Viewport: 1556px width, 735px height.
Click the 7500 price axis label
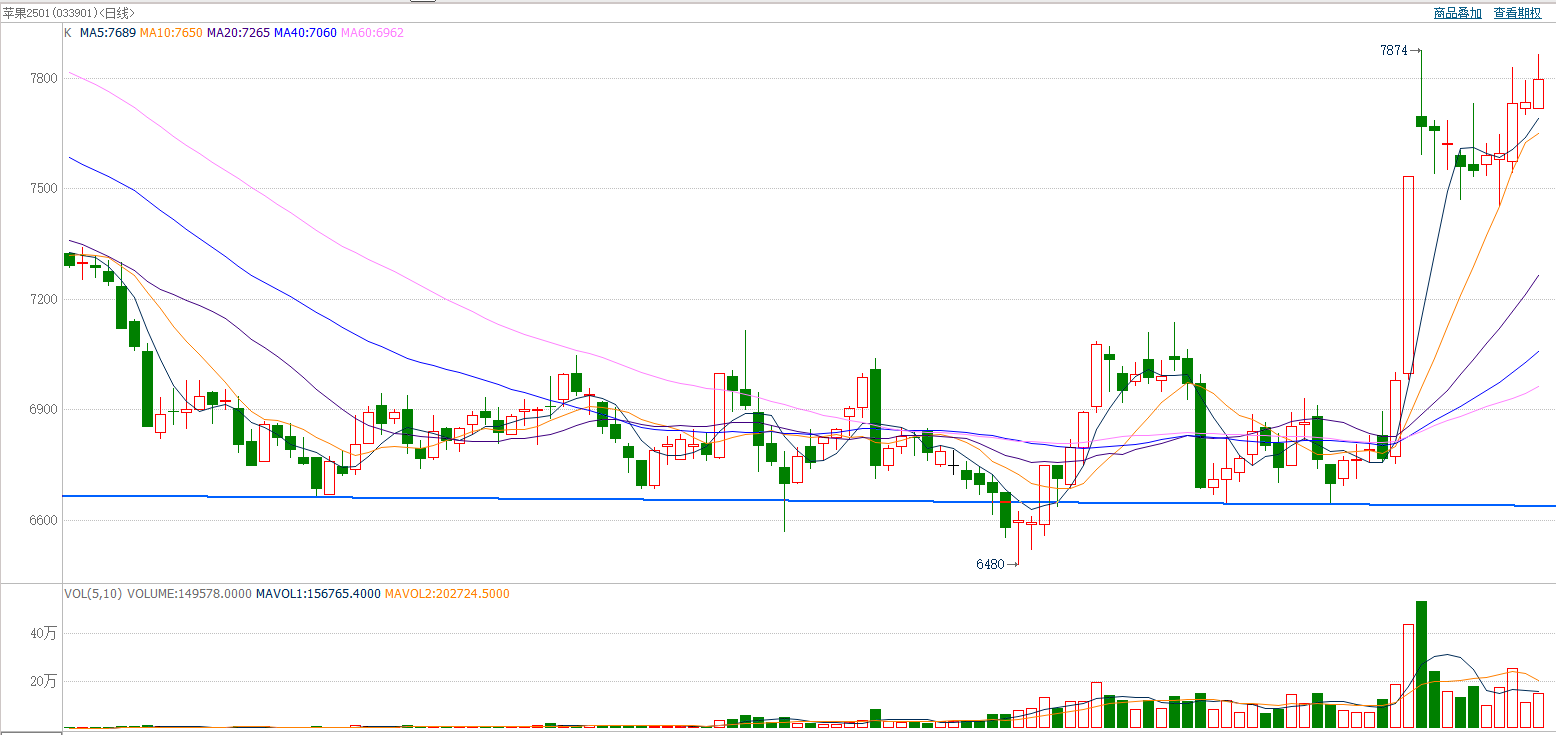(x=44, y=189)
